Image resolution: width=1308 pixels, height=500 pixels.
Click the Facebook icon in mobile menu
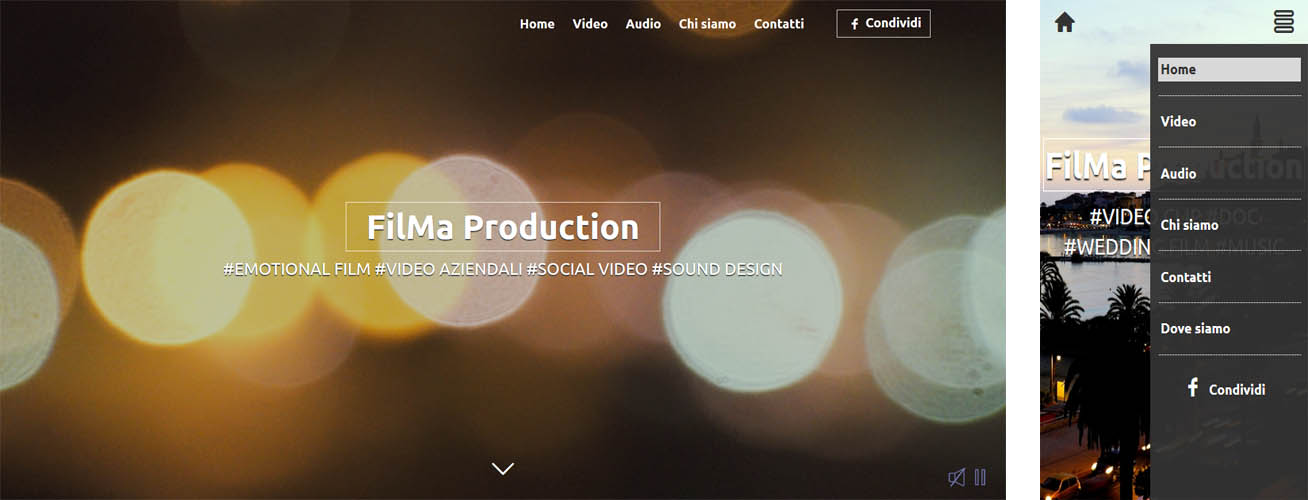coord(1192,387)
